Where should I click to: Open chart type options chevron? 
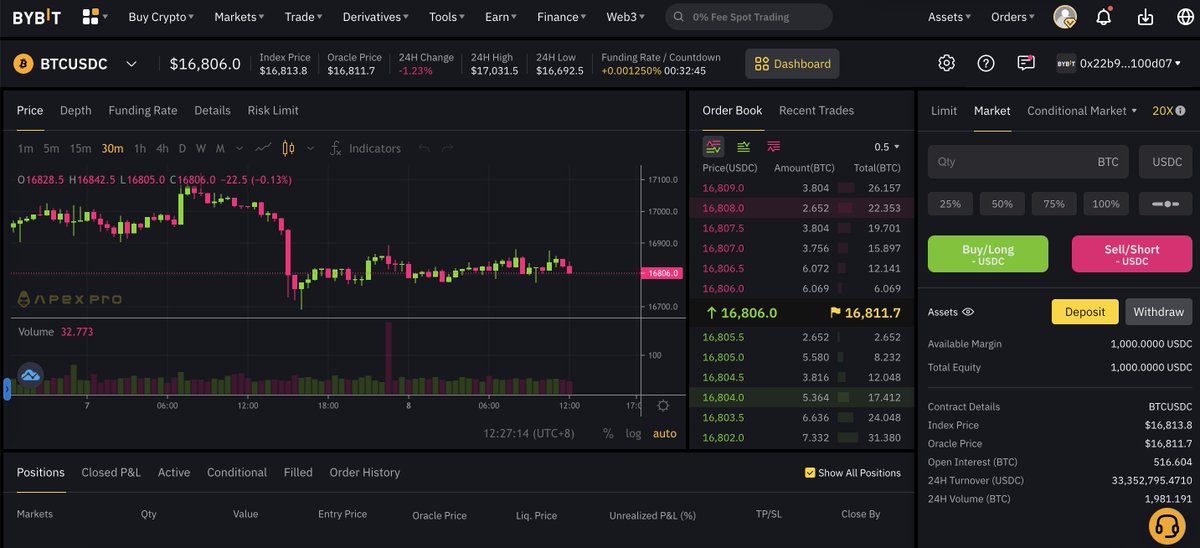pos(310,148)
